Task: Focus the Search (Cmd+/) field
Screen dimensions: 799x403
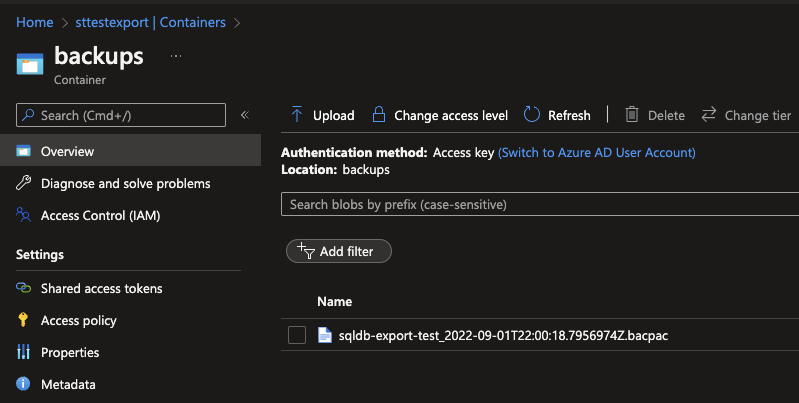Action: pyautogui.click(x=121, y=115)
